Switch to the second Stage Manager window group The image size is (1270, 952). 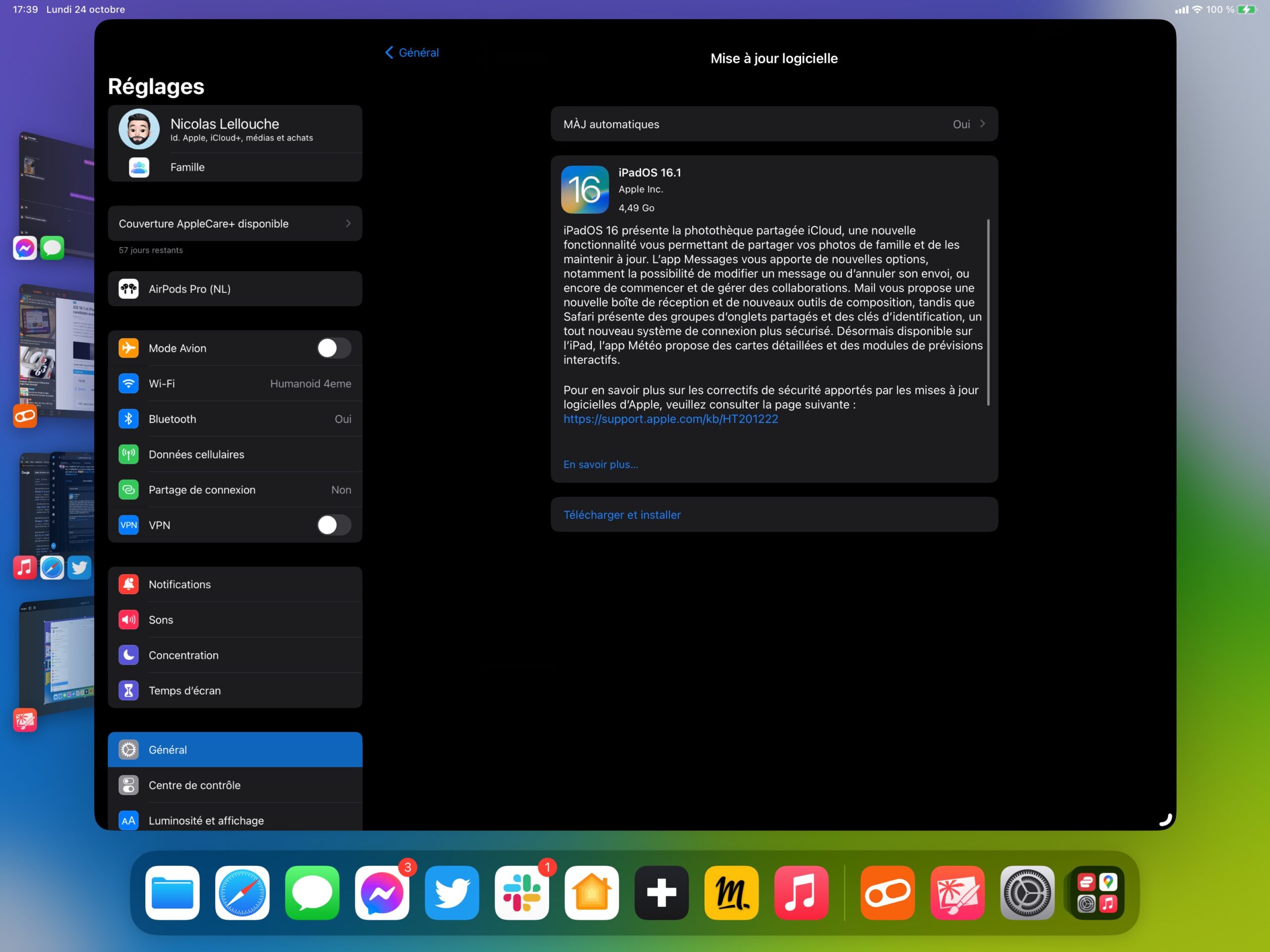click(x=57, y=350)
